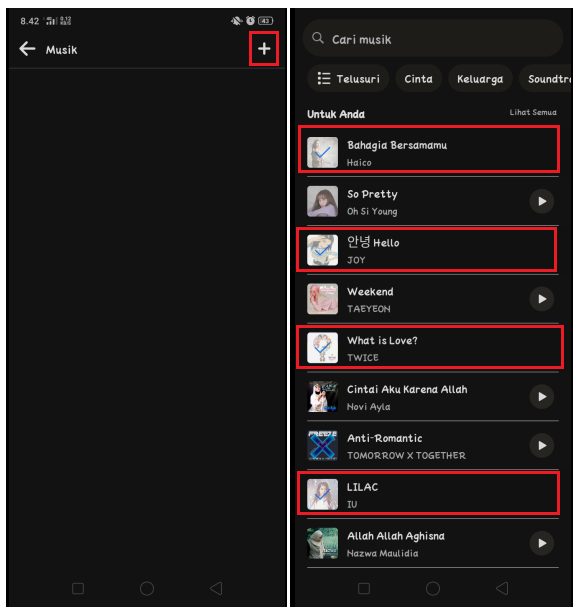This screenshot has width=580, height=612.
Task: Tap the Weekend album thumbnail
Action: pos(322,299)
